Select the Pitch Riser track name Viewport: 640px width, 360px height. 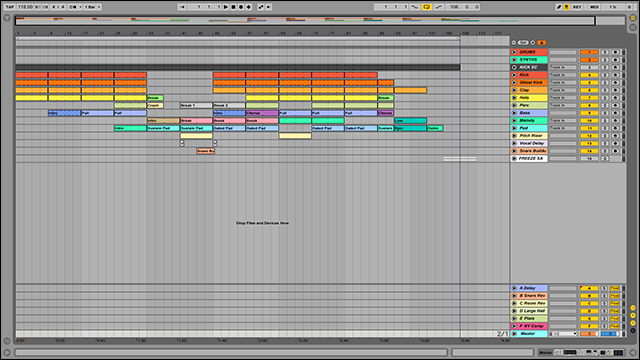(x=532, y=136)
